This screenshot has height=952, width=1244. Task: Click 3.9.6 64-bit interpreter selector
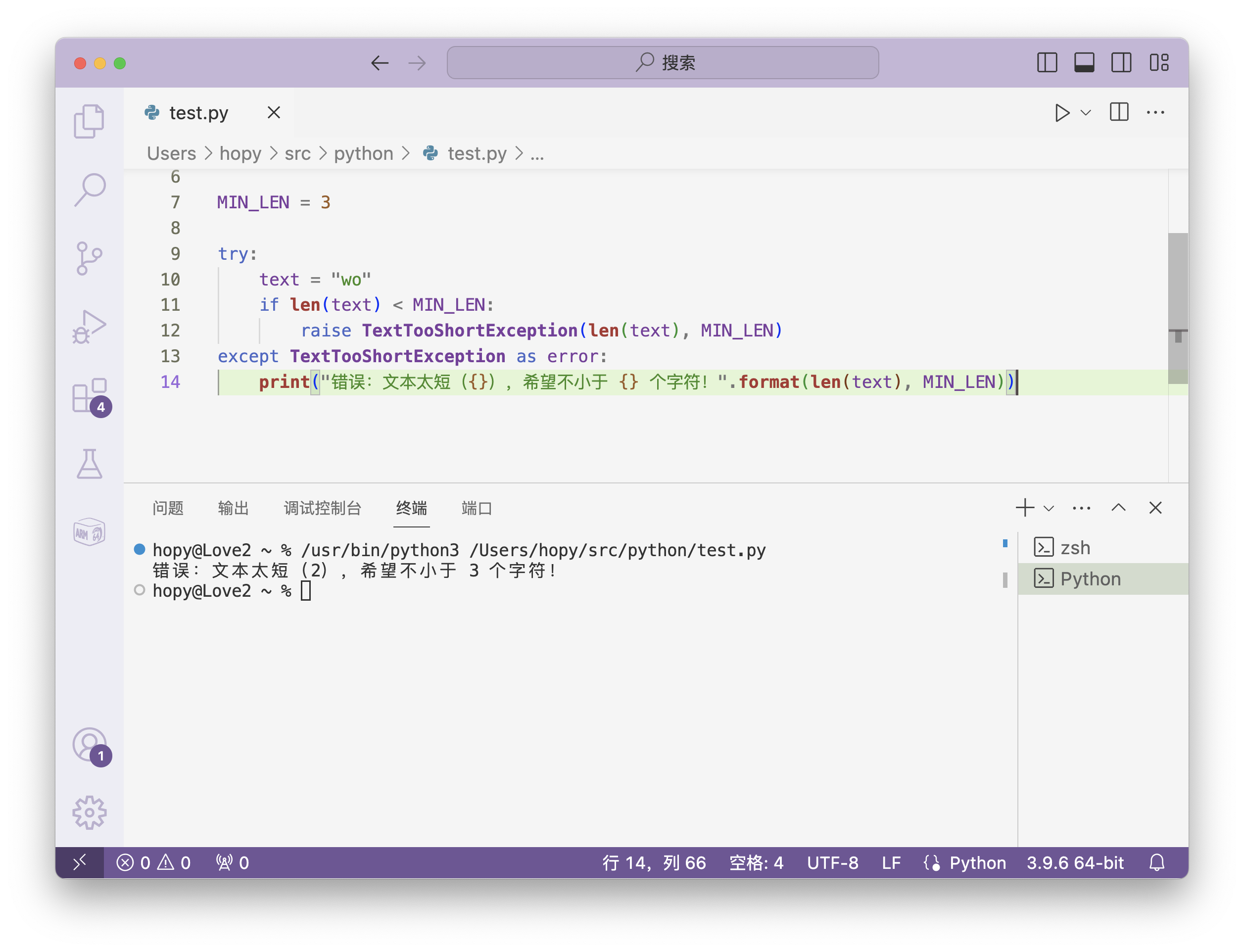click(x=1075, y=862)
